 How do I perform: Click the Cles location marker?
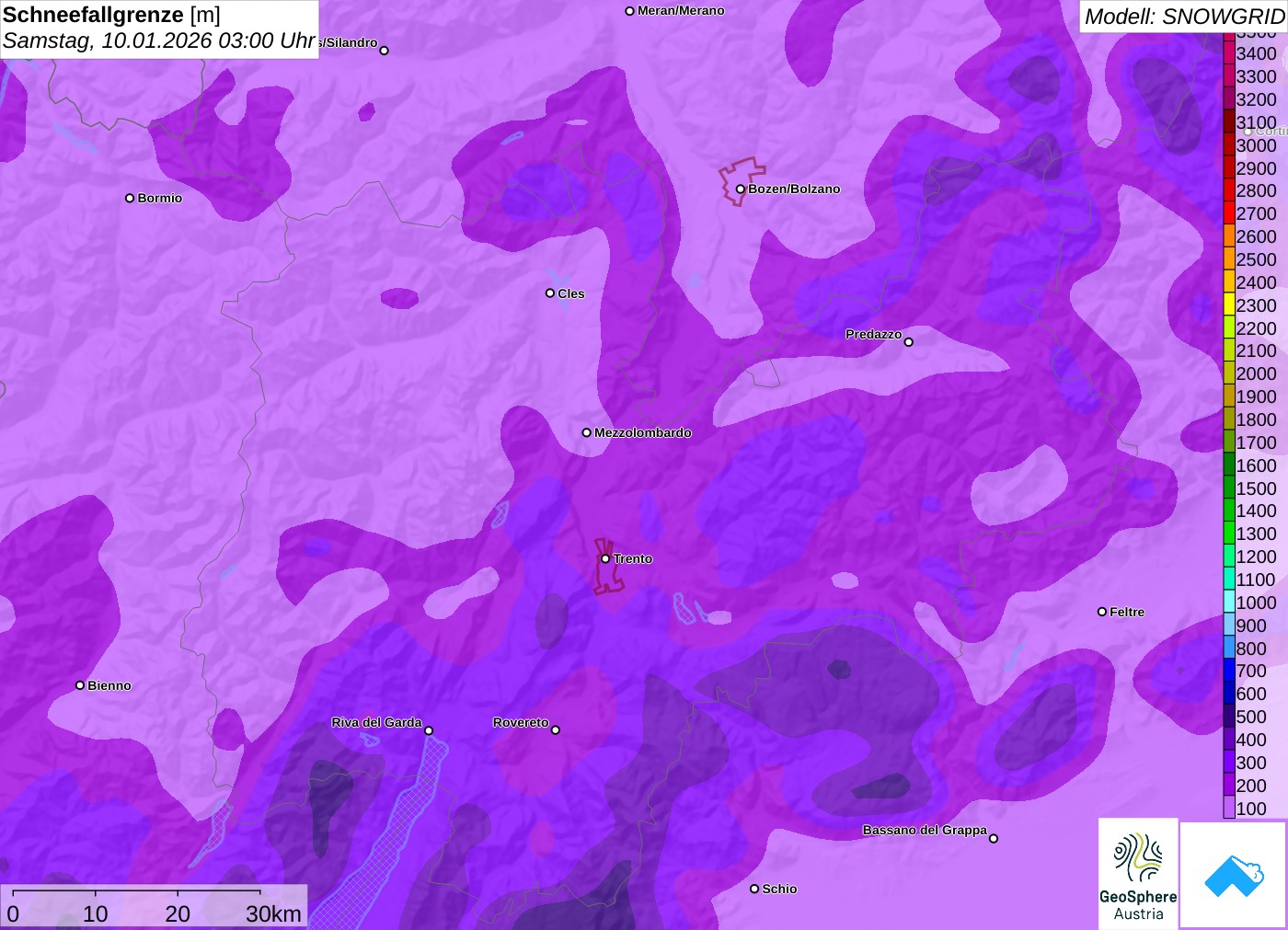[550, 293]
